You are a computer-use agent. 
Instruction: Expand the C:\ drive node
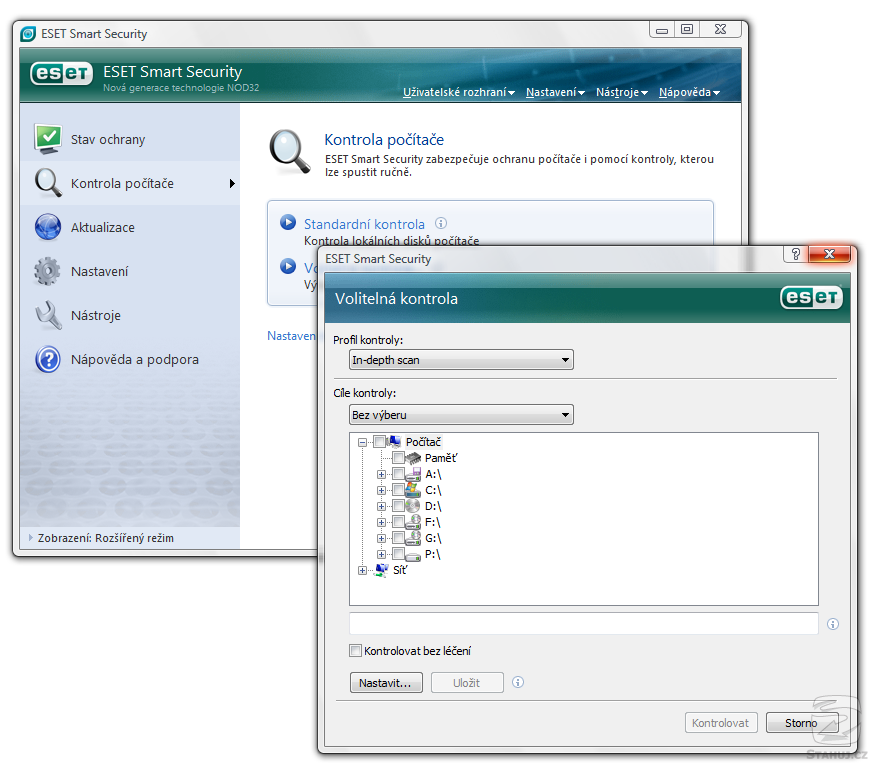click(x=381, y=490)
